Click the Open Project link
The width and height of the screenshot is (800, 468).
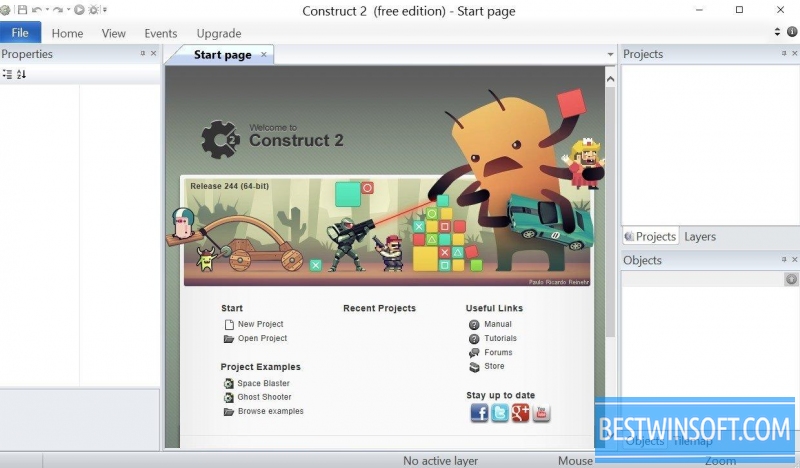click(x=262, y=338)
